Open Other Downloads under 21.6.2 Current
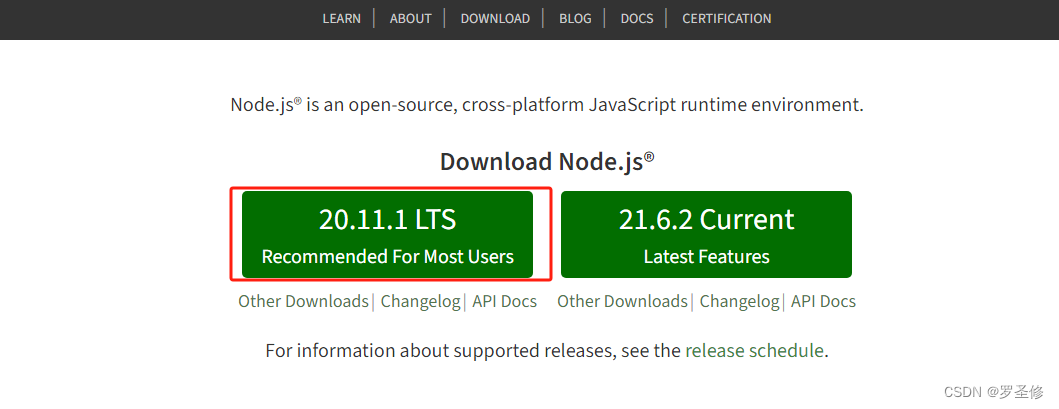The width and height of the screenshot is (1059, 409). pos(622,301)
